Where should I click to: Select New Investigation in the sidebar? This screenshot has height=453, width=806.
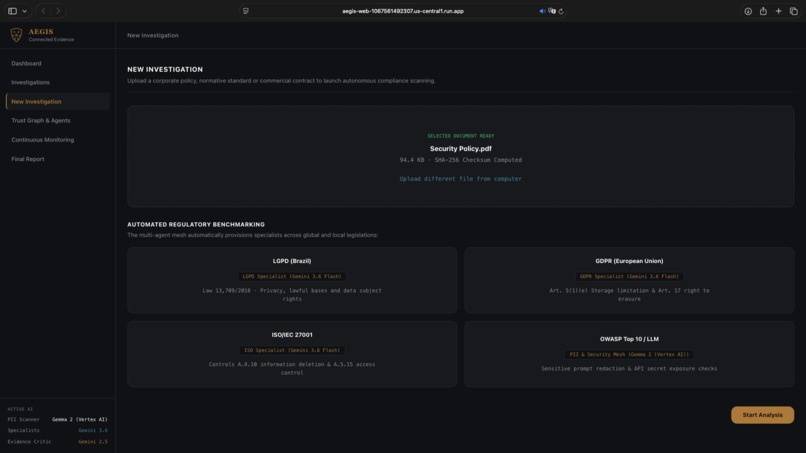(x=58, y=101)
